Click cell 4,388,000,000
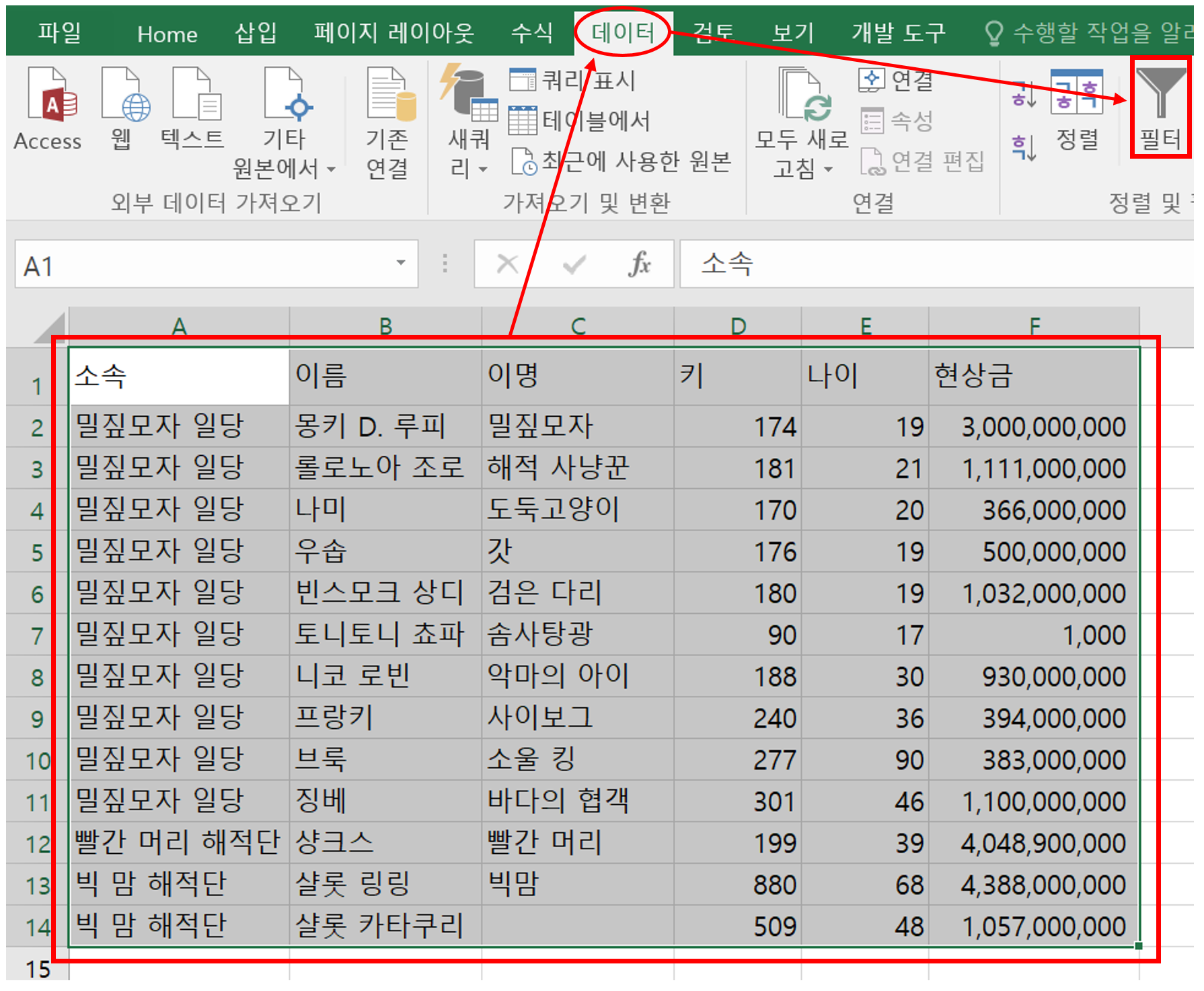 [x=1034, y=885]
